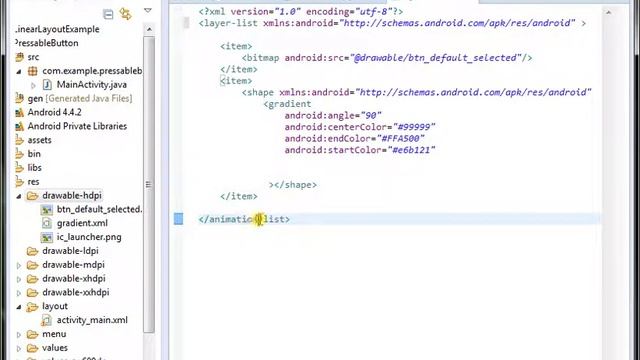Click the Java file icon for MainActivity.java

47,85
